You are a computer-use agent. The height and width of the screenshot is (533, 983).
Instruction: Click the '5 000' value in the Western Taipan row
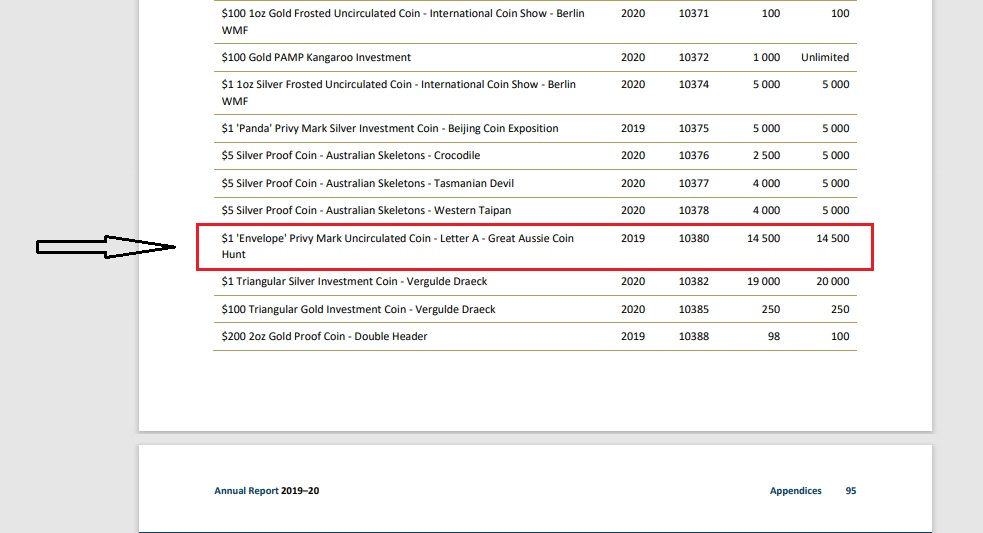[836, 211]
